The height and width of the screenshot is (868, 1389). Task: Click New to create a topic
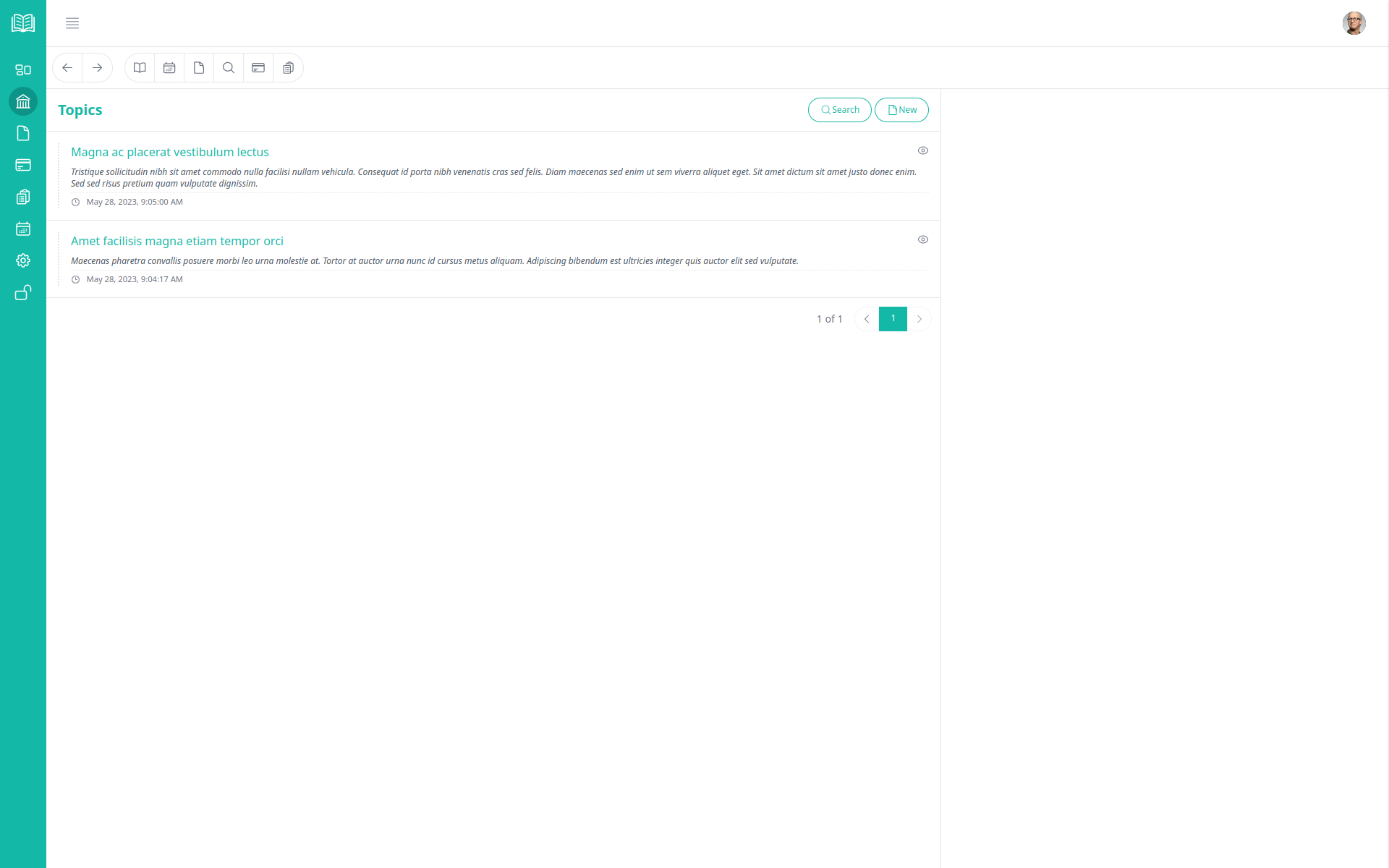(x=901, y=110)
